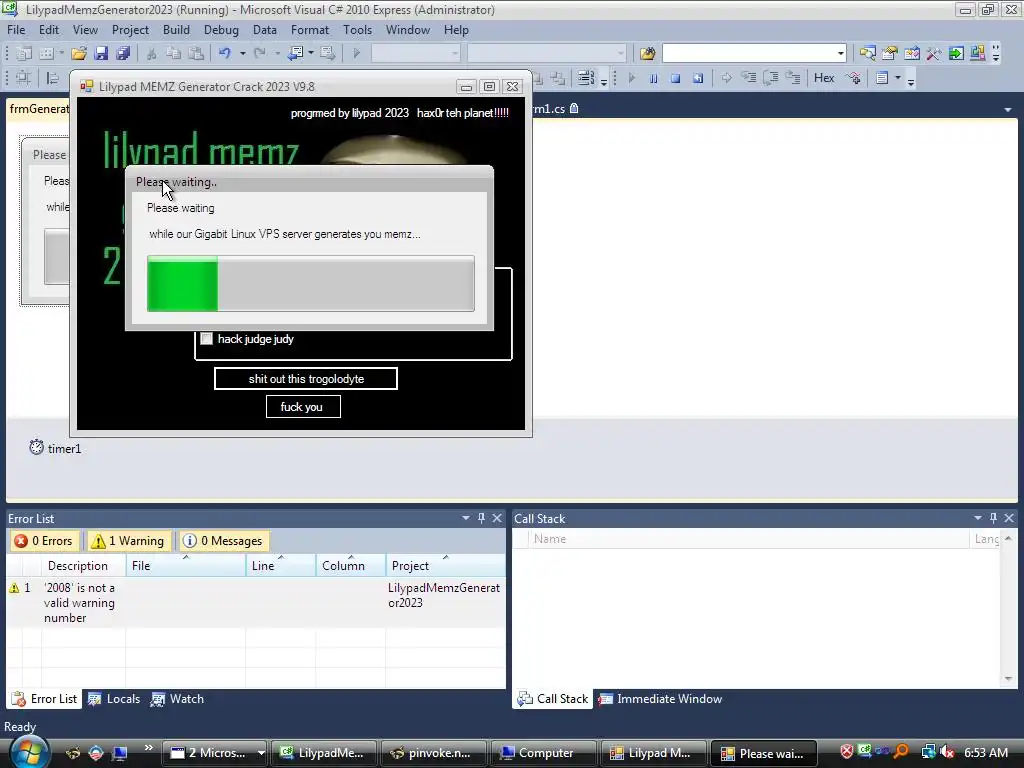1024x768 pixels.
Task: Click Show Next Statement arrow icon
Action: point(726,78)
